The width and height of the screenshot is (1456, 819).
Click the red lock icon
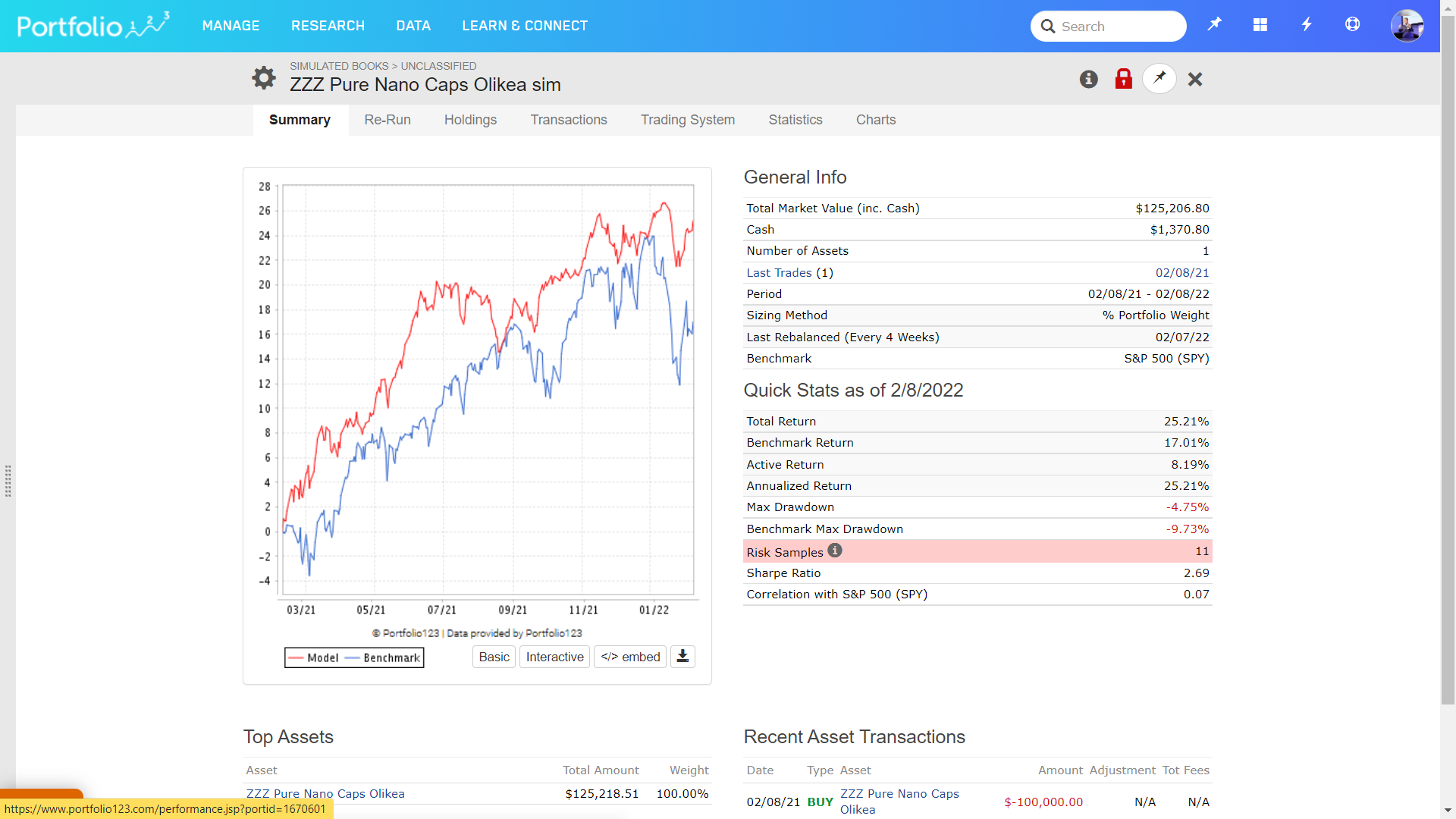1123,79
